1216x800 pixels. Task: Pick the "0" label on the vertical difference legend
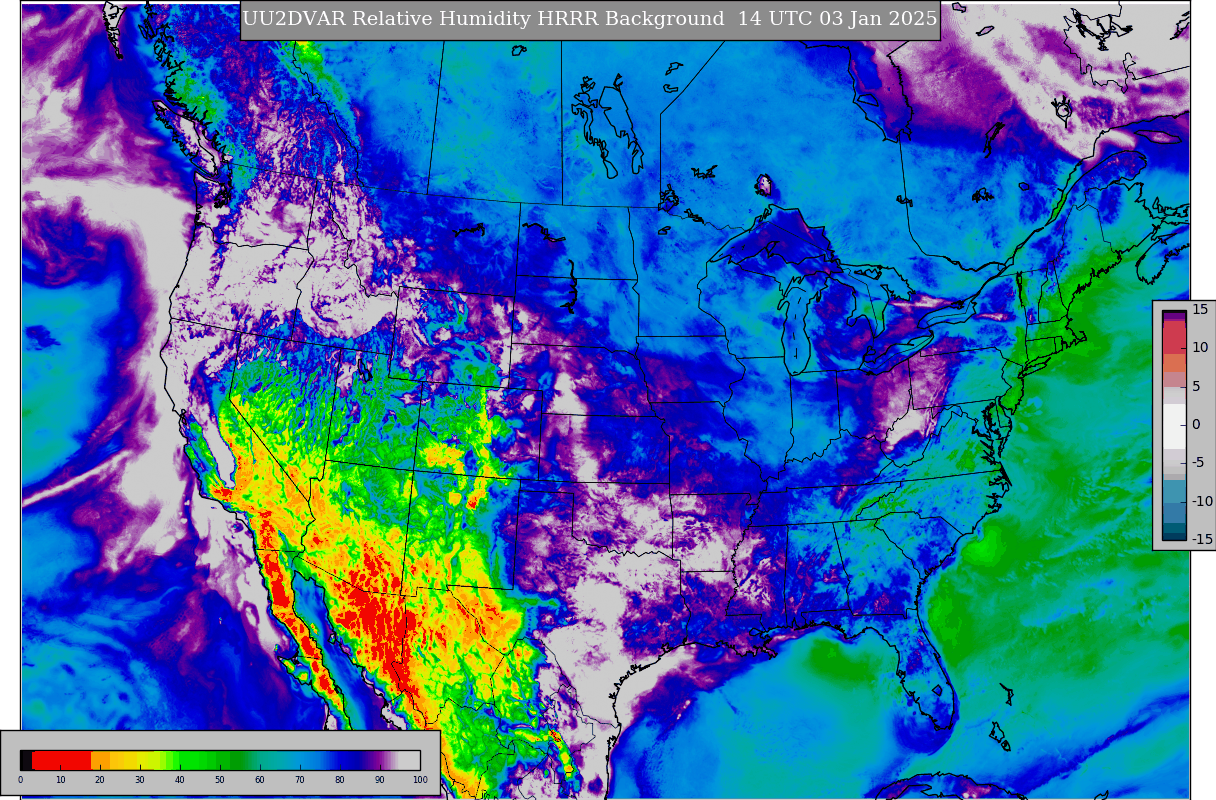[1196, 424]
